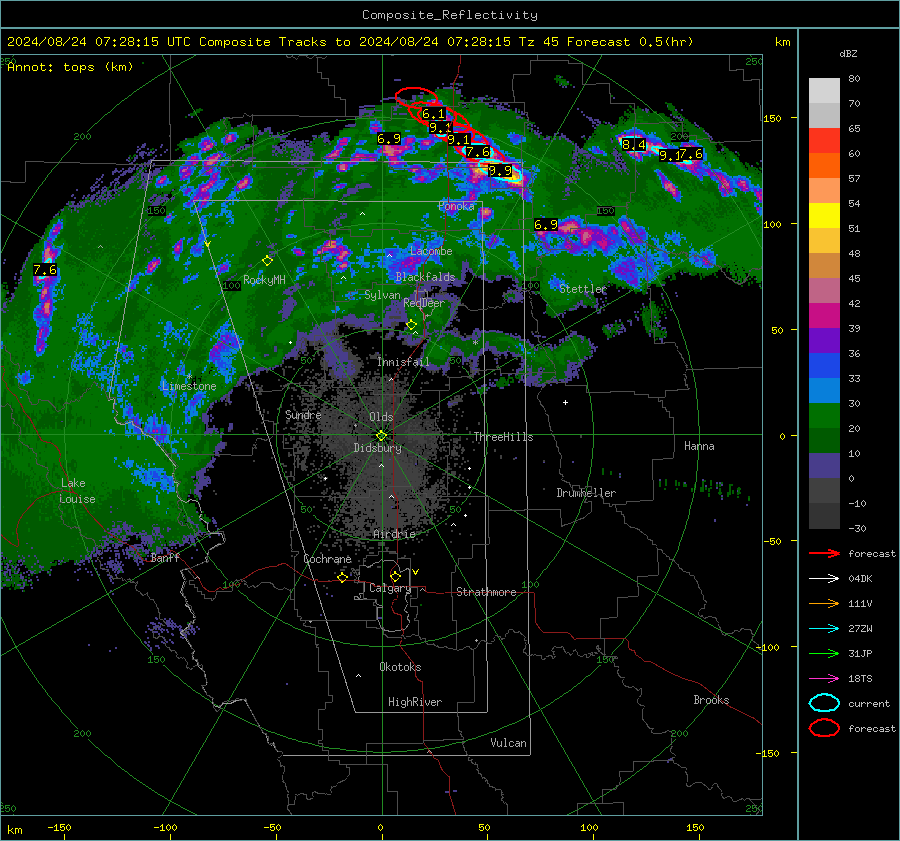Click the Vulcan town label

[x=508, y=743]
